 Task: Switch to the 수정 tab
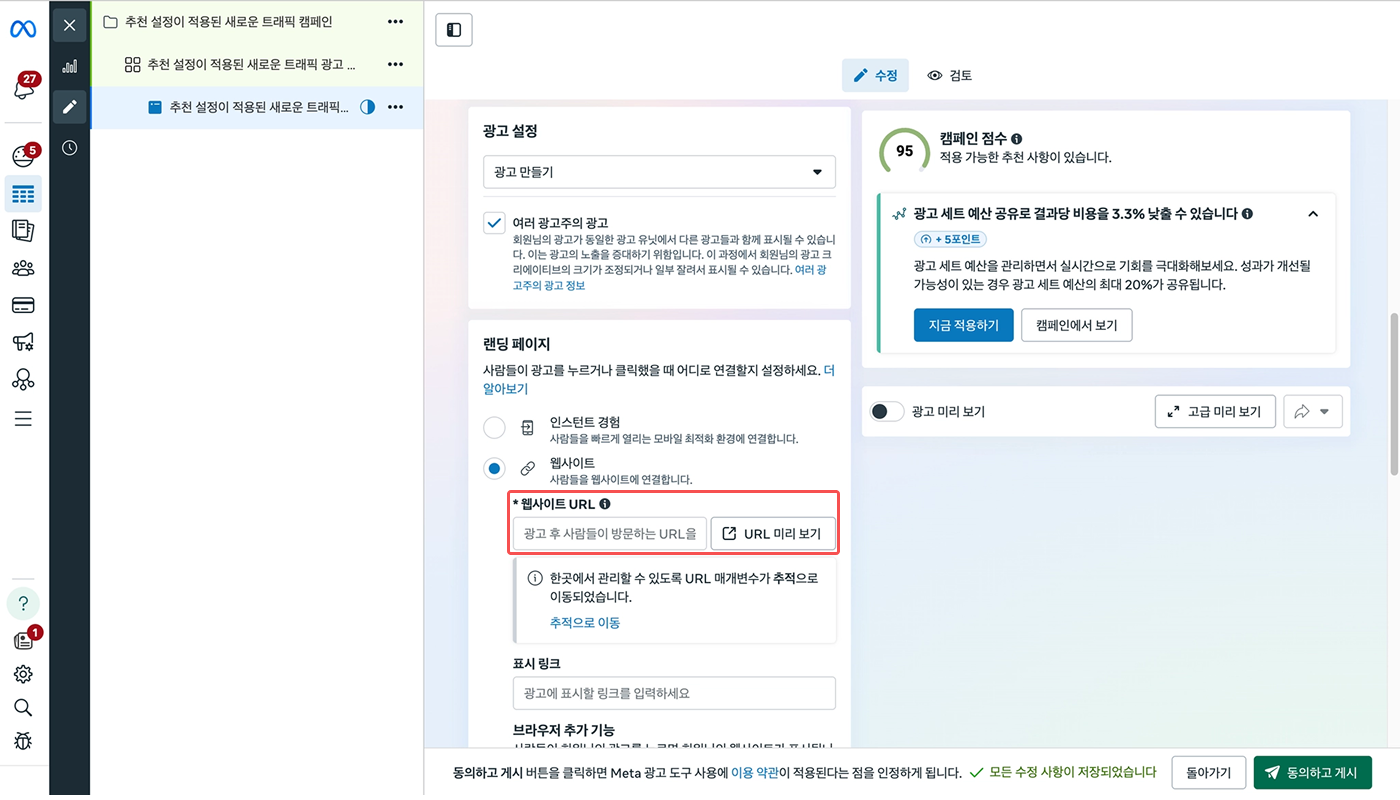click(875, 75)
